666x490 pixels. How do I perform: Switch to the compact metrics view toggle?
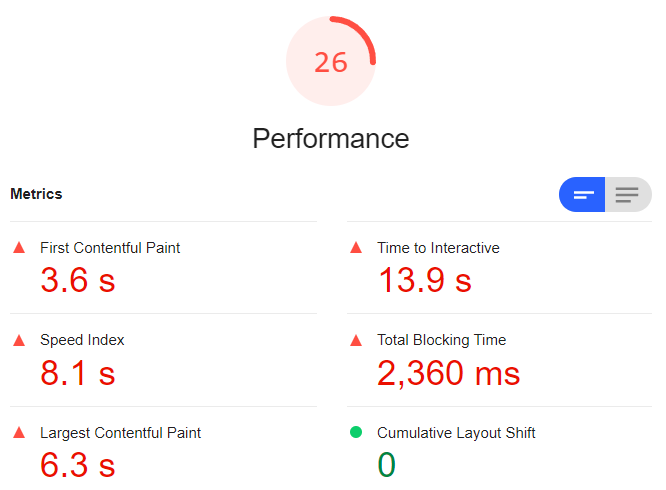tap(582, 194)
